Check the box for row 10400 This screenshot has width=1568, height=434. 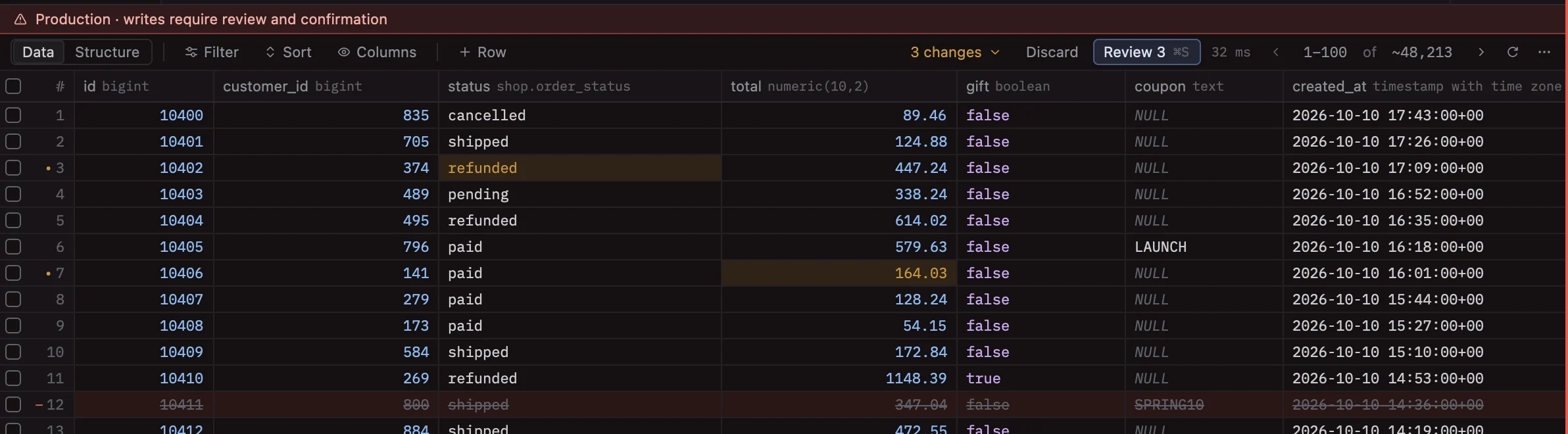coord(13,115)
